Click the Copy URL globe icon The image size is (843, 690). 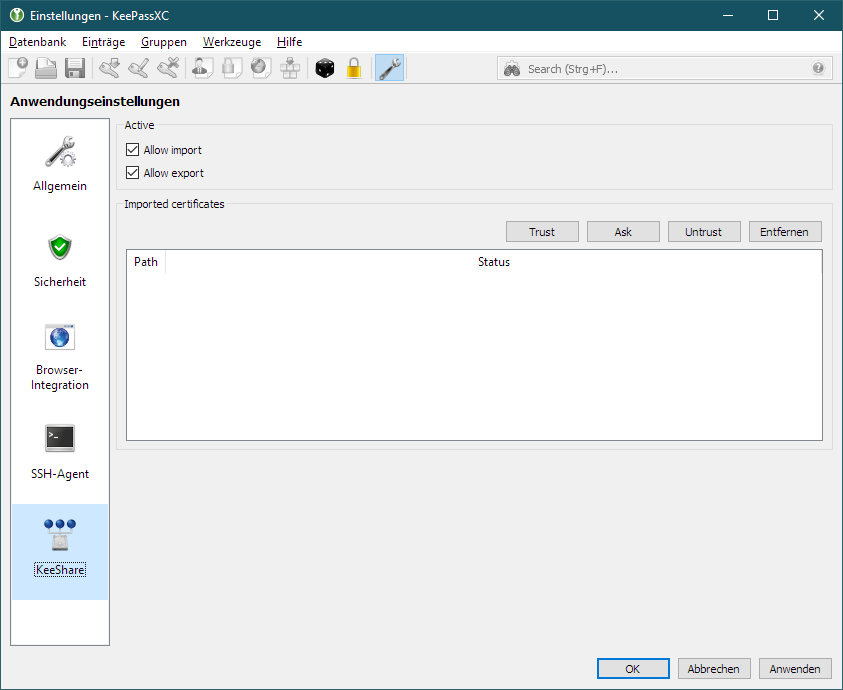[x=261, y=68]
